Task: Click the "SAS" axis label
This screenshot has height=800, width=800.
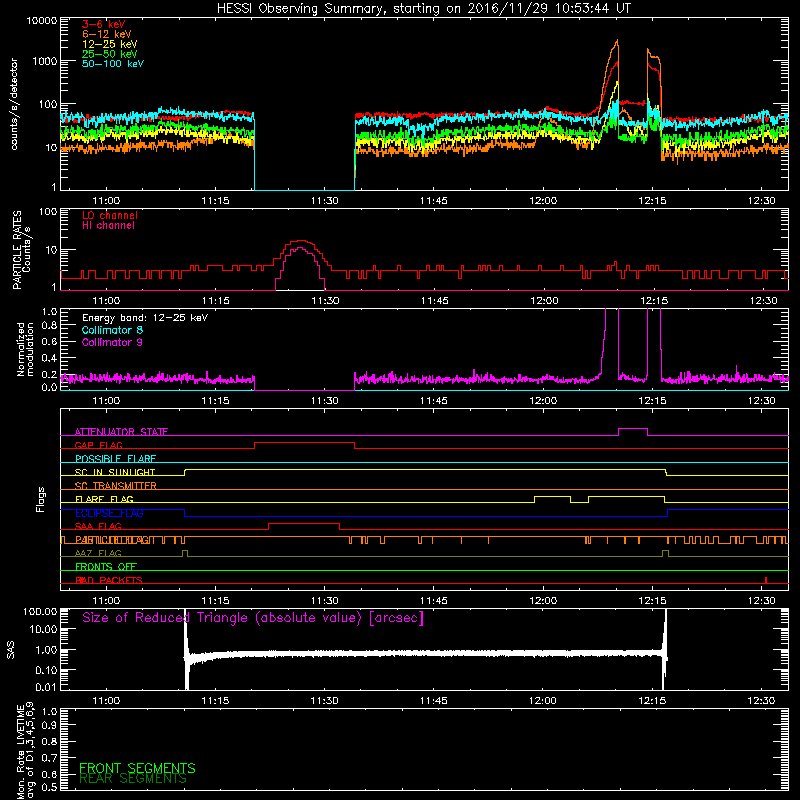Action: tap(11, 650)
